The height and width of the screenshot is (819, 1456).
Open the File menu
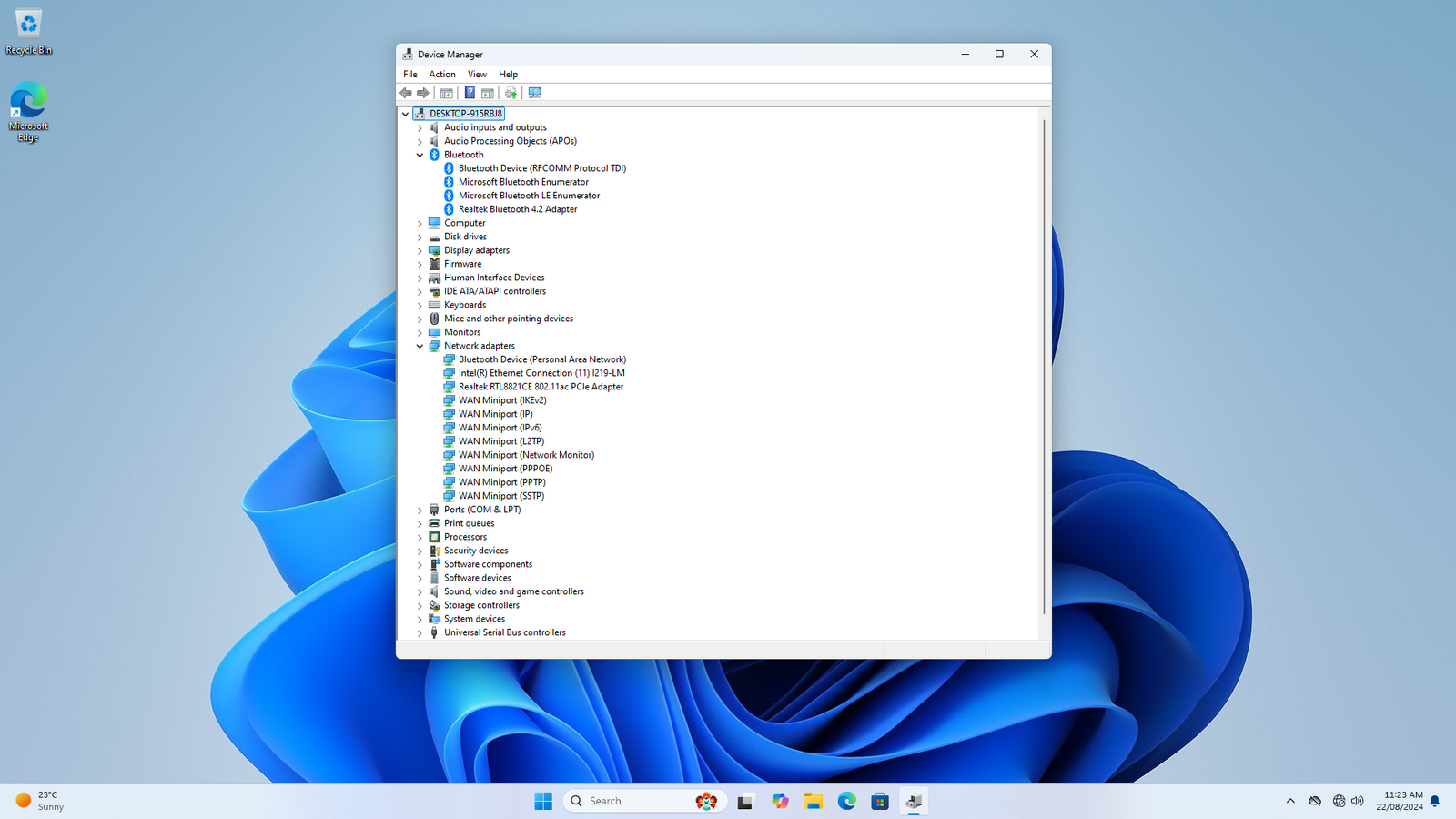(410, 75)
